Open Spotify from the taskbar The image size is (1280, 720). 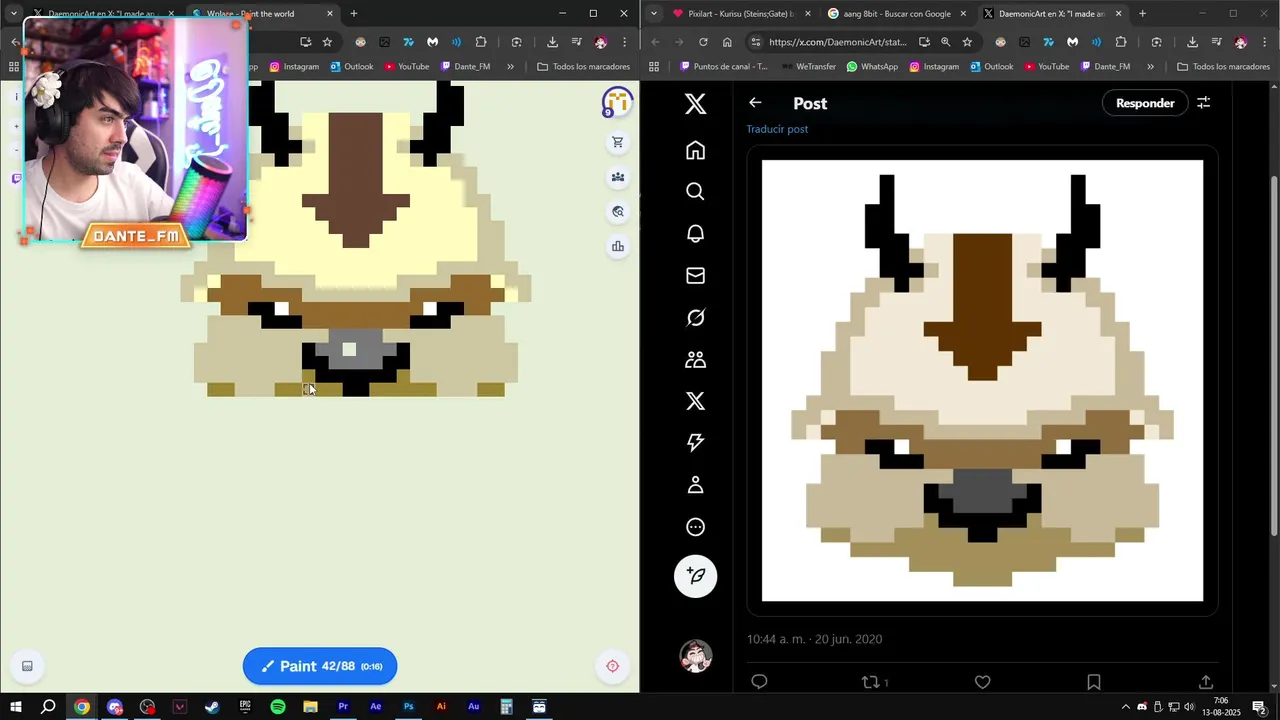tap(278, 707)
